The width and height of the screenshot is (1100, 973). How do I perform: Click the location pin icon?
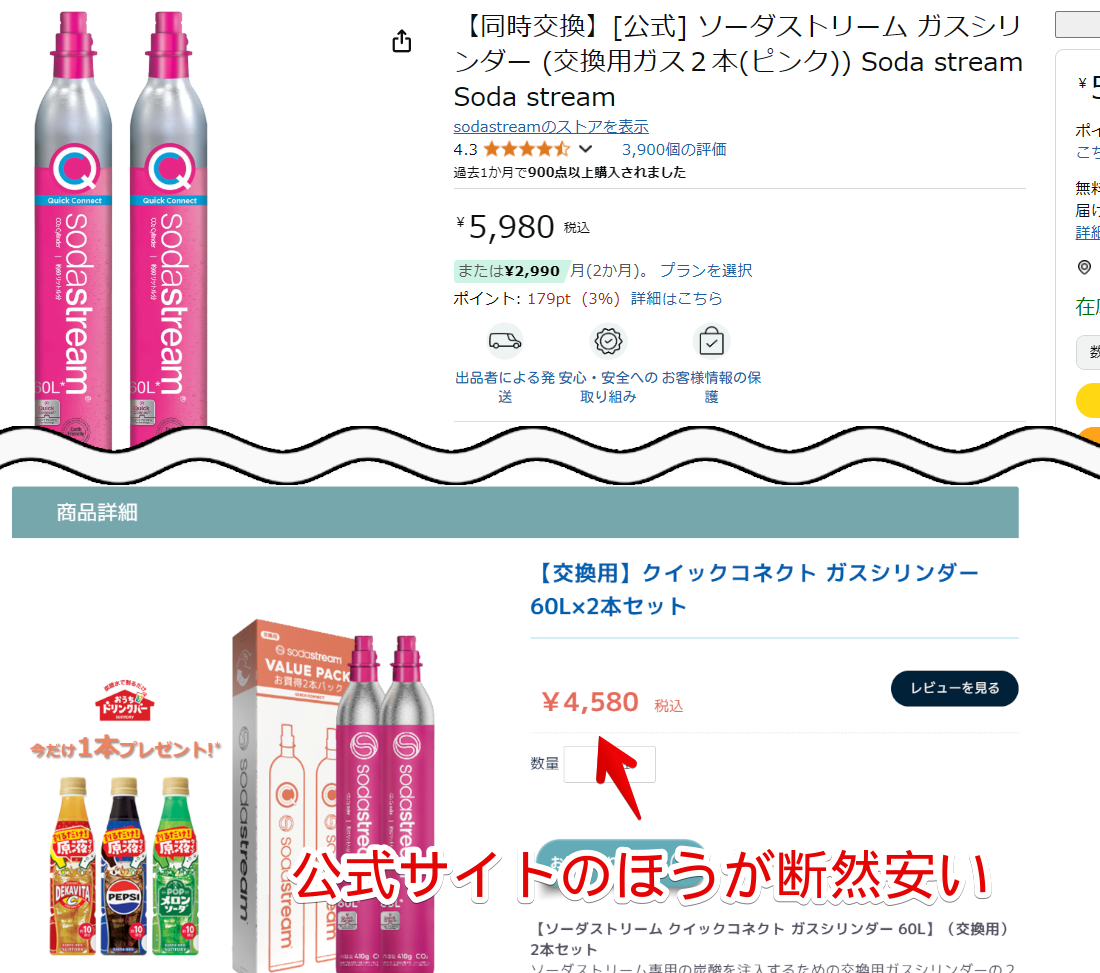pos(1085,267)
